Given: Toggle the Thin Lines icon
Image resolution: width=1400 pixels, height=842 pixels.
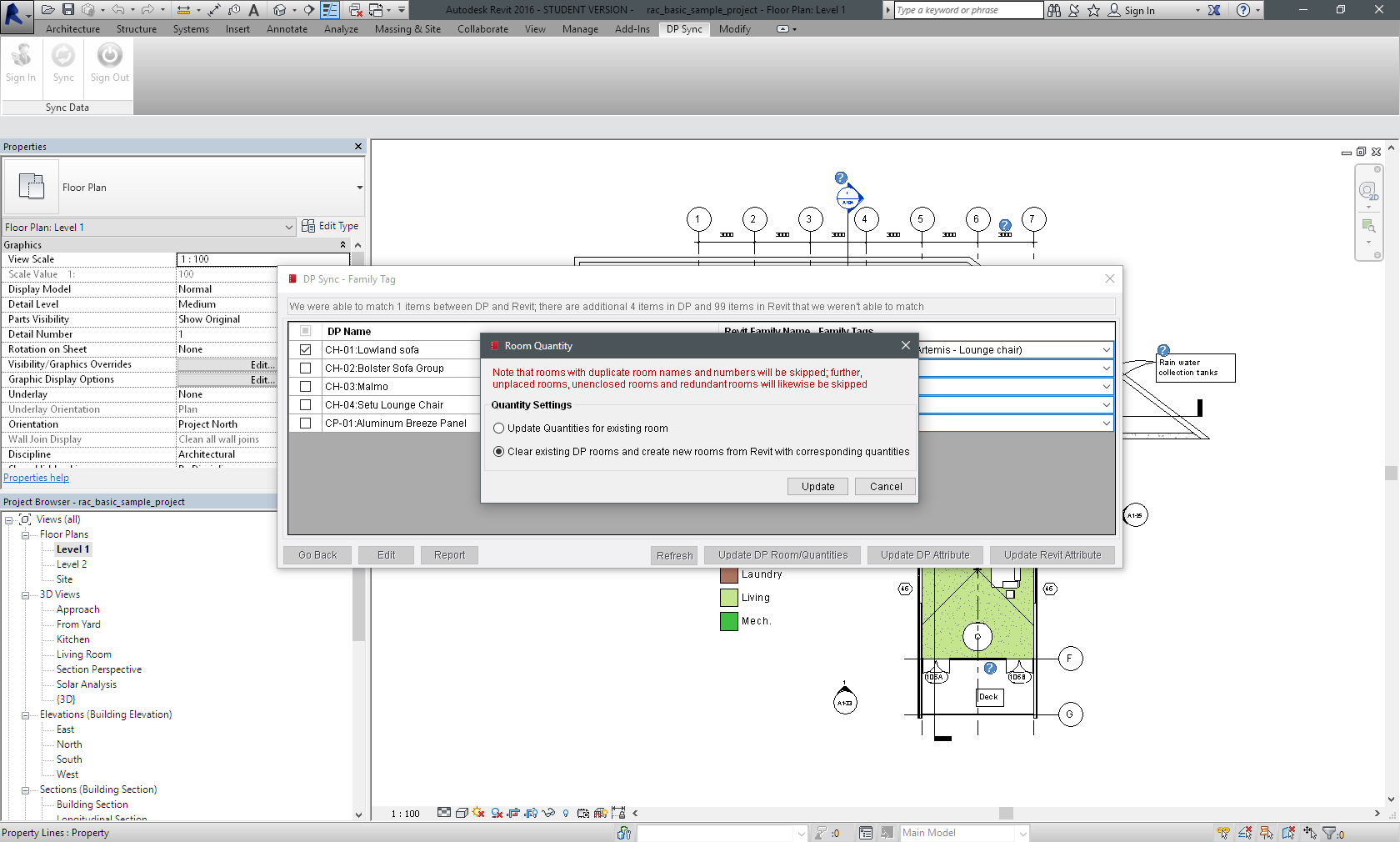Looking at the screenshot, I should pyautogui.click(x=330, y=10).
